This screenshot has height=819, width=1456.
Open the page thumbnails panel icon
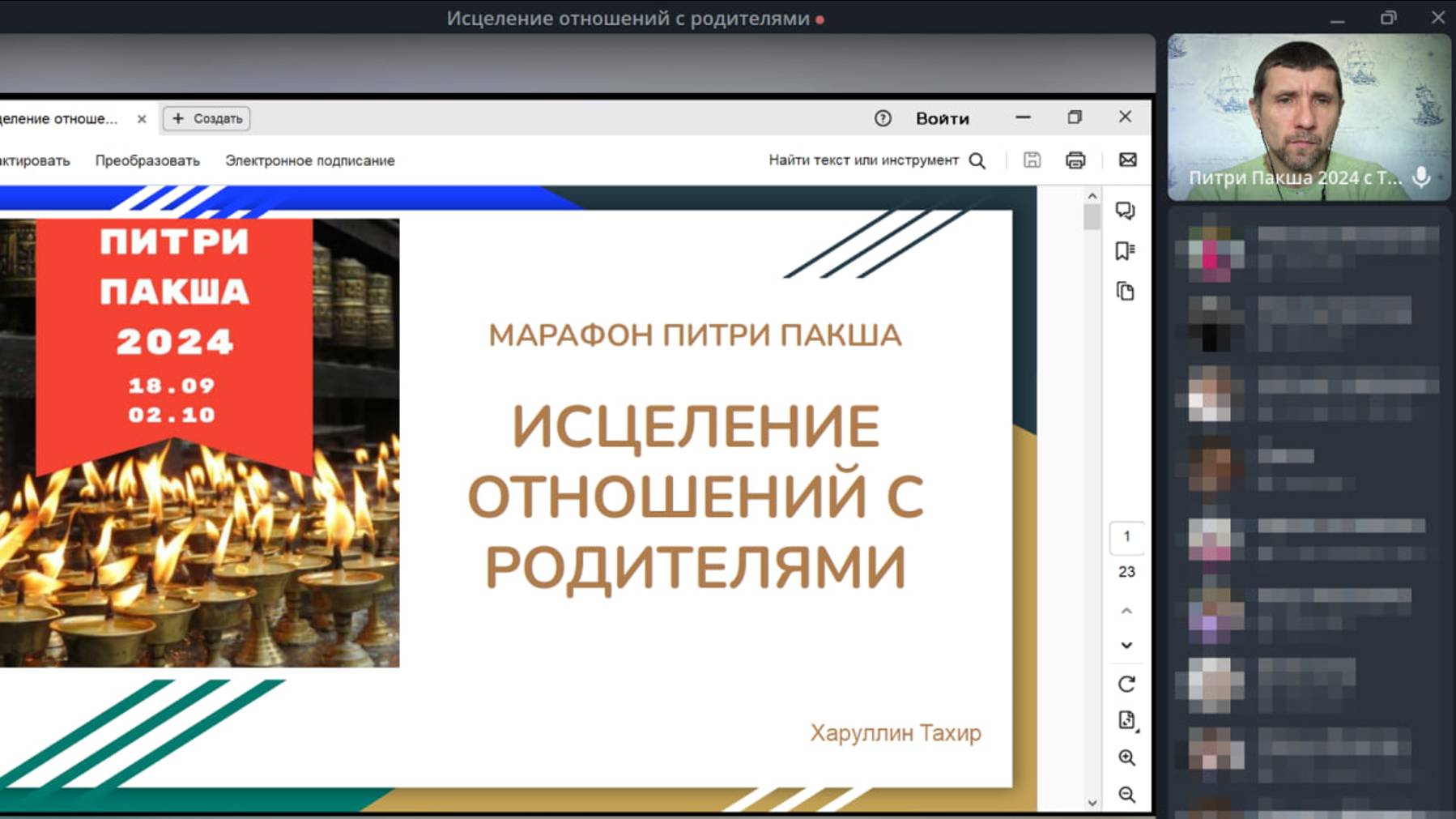(x=1126, y=289)
